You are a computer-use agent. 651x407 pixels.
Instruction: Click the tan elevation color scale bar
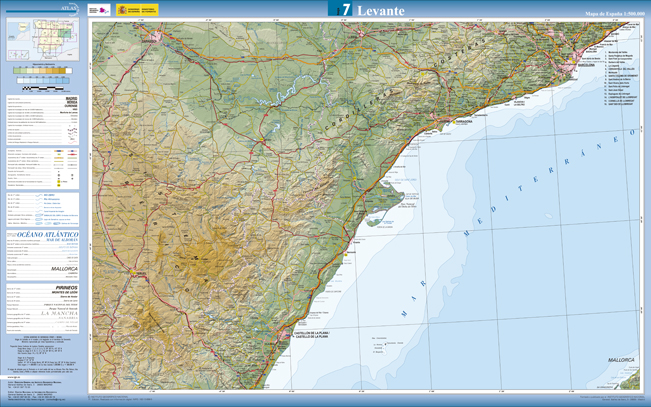coord(44,71)
